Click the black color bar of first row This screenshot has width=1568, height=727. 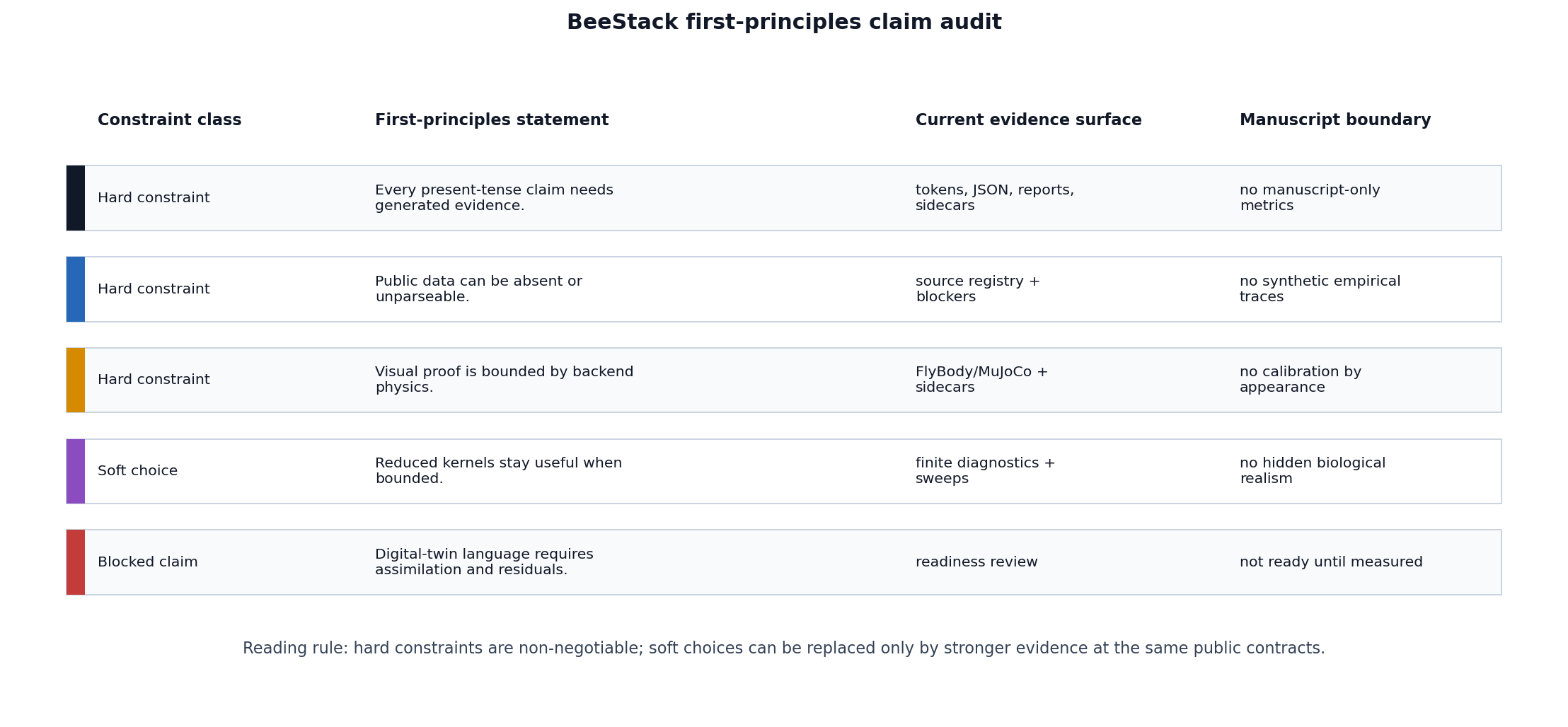coord(76,198)
